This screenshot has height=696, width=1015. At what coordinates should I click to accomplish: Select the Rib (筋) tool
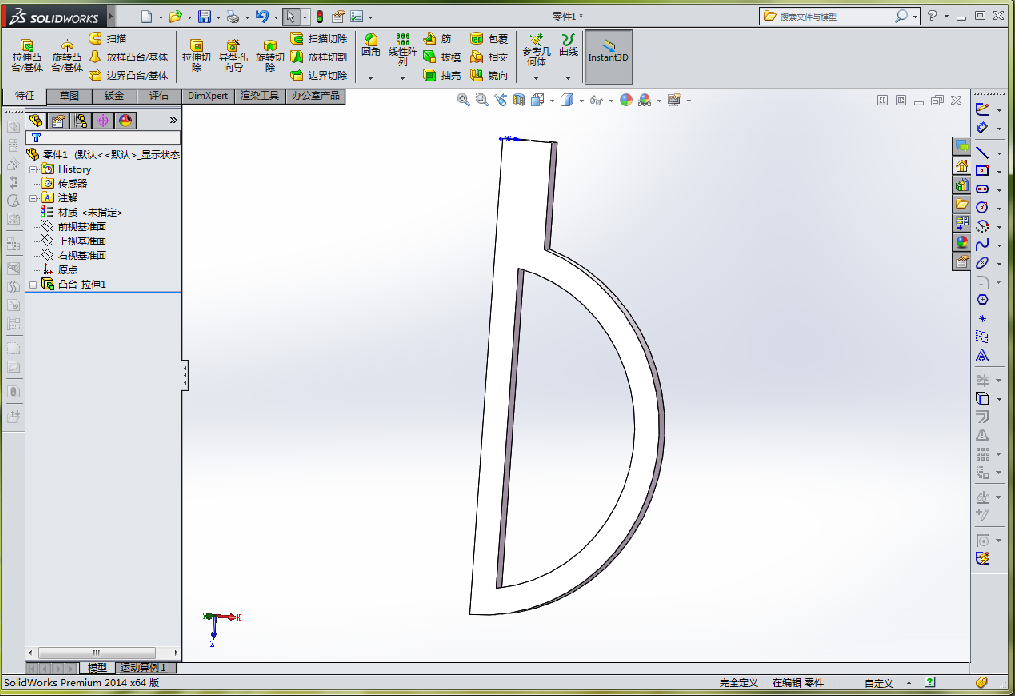pos(438,39)
